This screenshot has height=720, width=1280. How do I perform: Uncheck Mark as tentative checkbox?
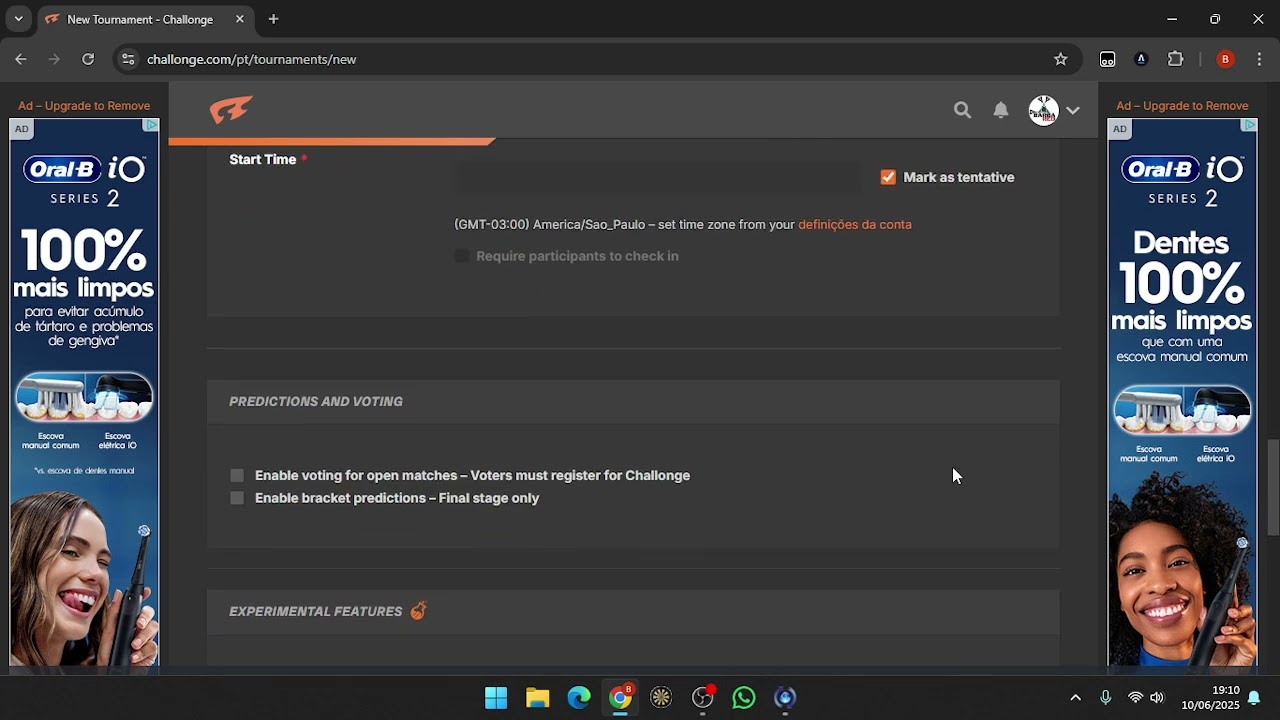tap(888, 177)
